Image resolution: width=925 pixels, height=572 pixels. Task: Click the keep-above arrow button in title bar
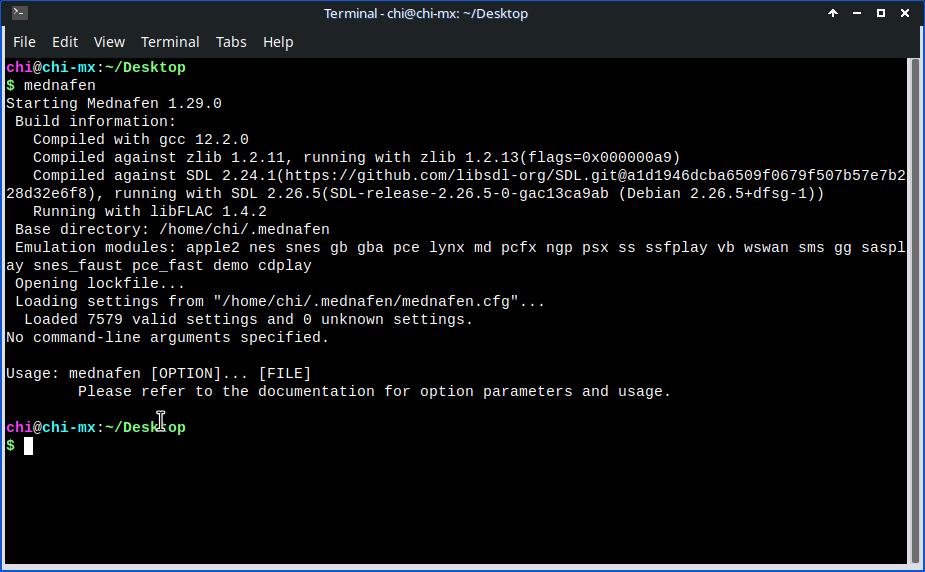[832, 13]
